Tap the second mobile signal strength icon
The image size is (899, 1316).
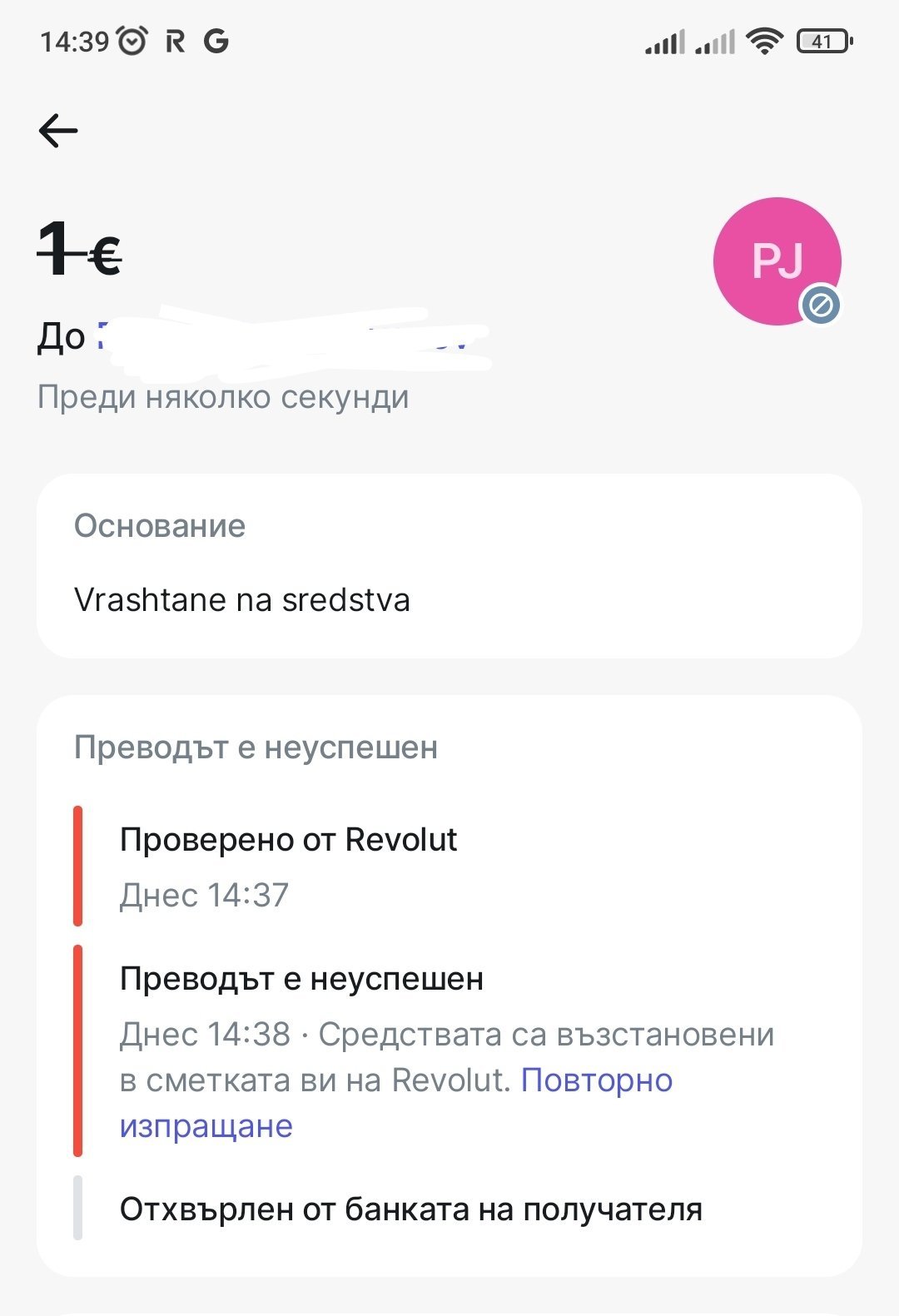click(715, 41)
